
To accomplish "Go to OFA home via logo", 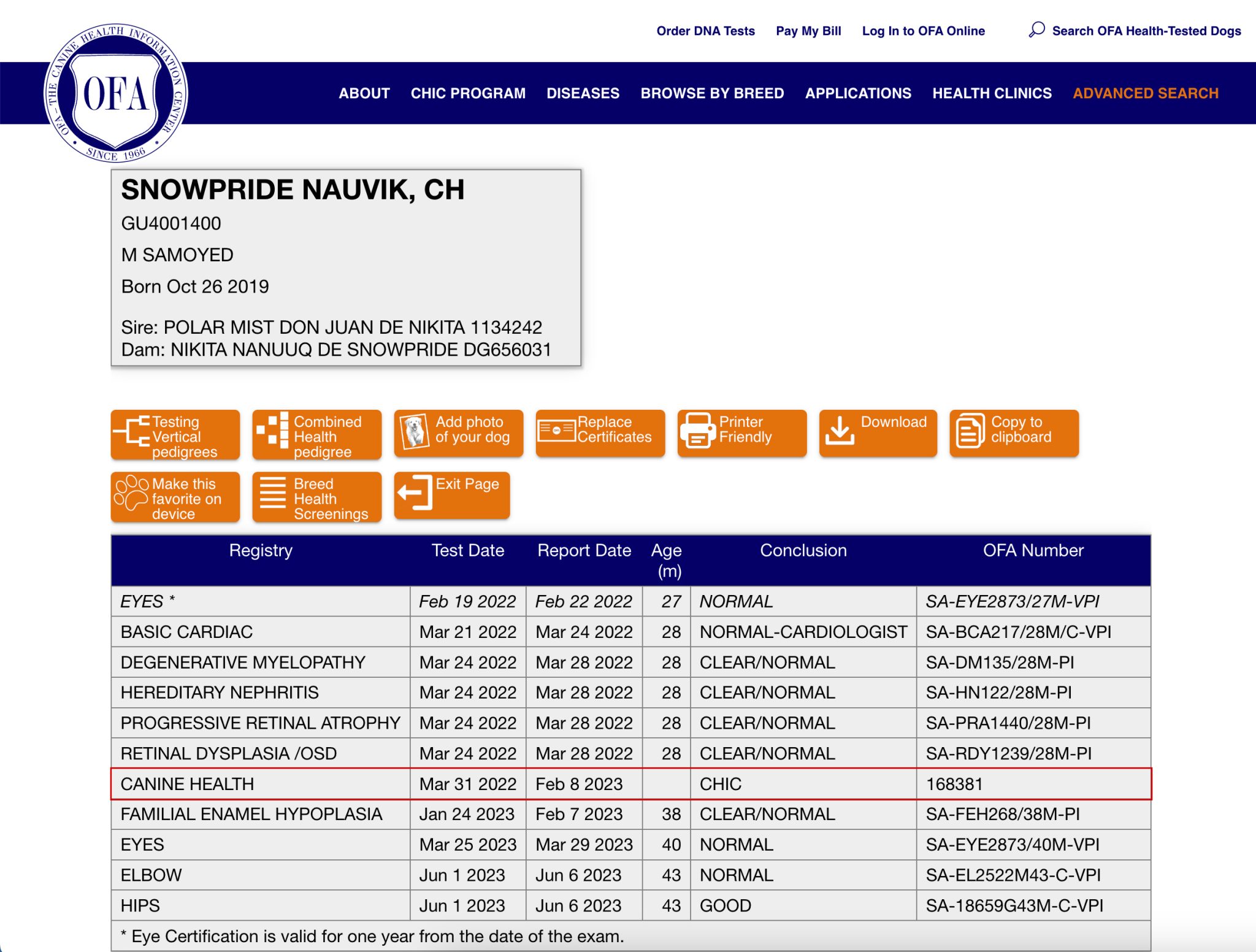I will coord(115,93).
